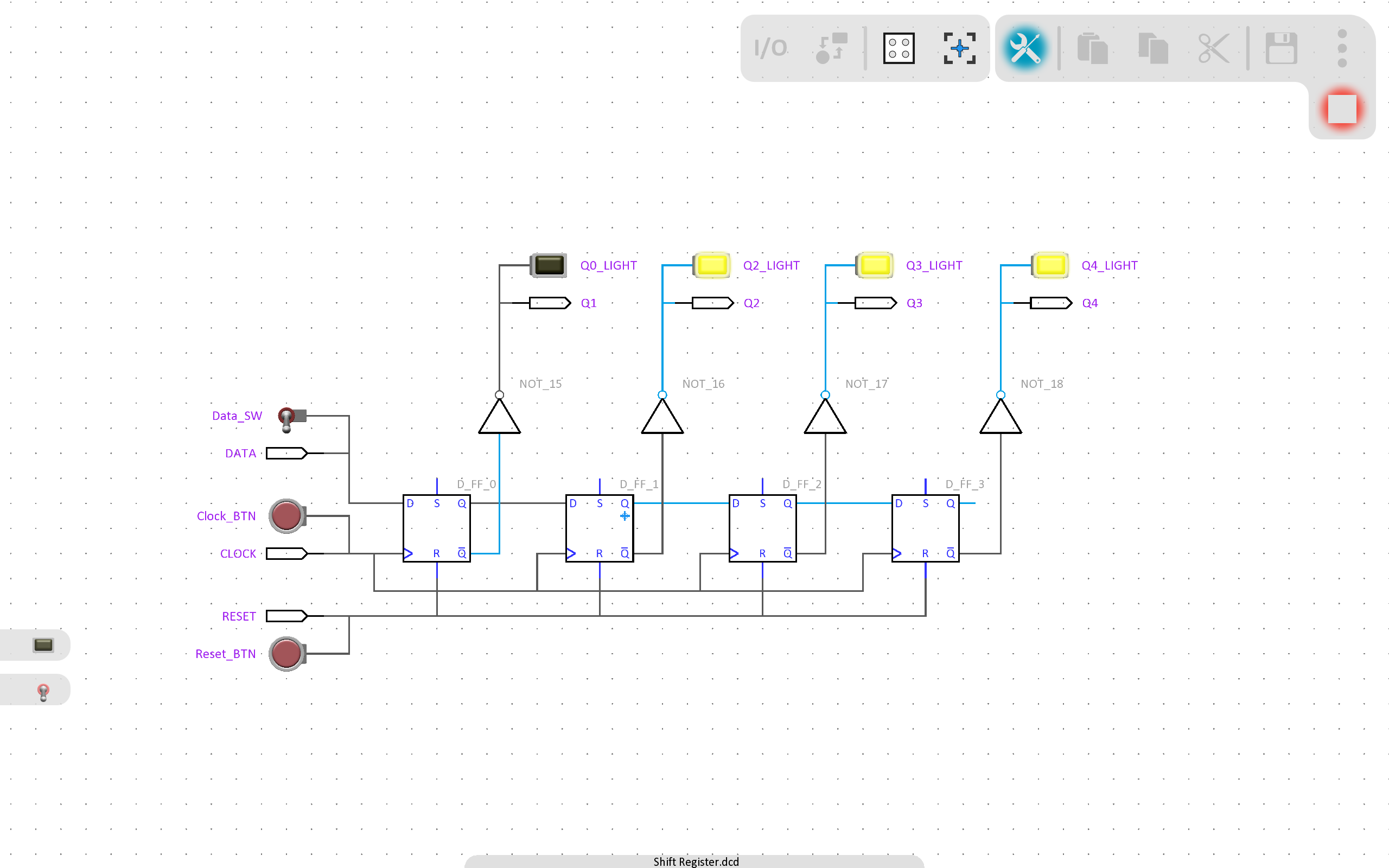Click the Q0_LIGHT label text
Viewport: 1389px width, 868px height.
pyautogui.click(x=608, y=266)
